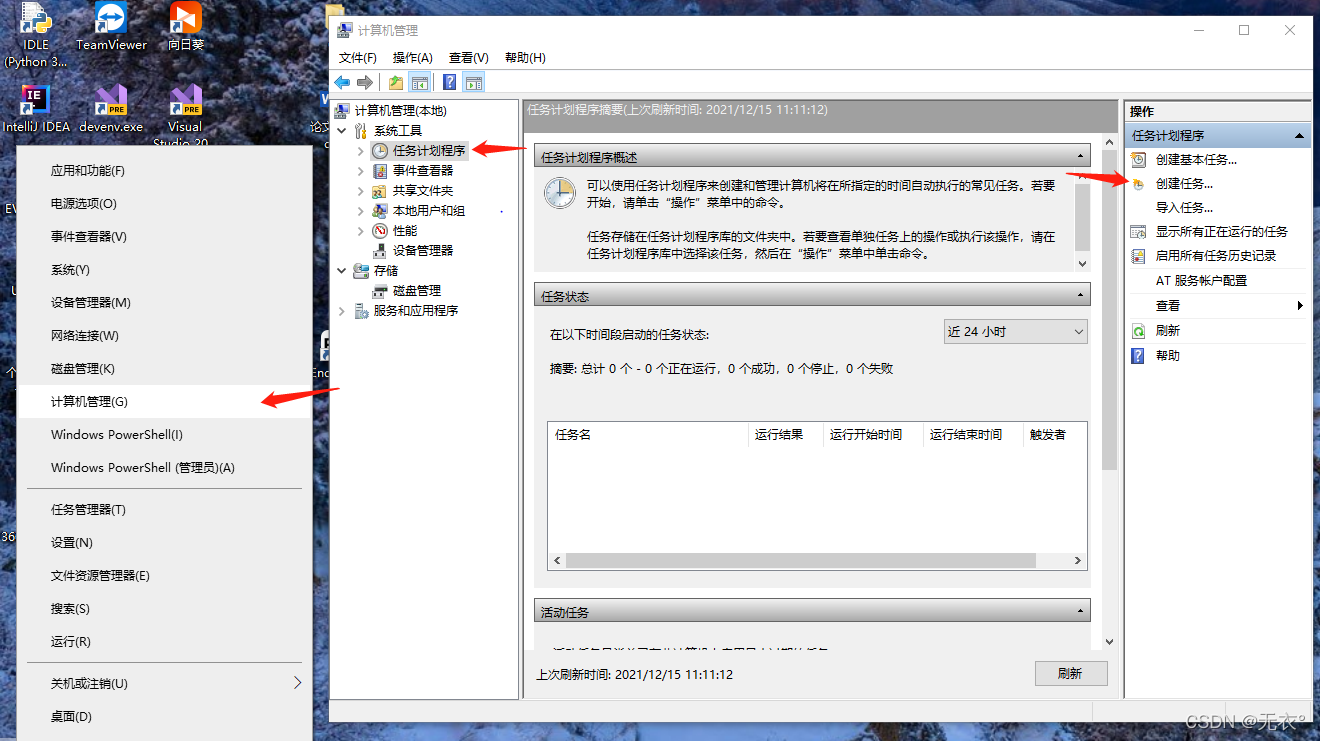Click 导入任务 action
The image size is (1320, 741).
1184,207
